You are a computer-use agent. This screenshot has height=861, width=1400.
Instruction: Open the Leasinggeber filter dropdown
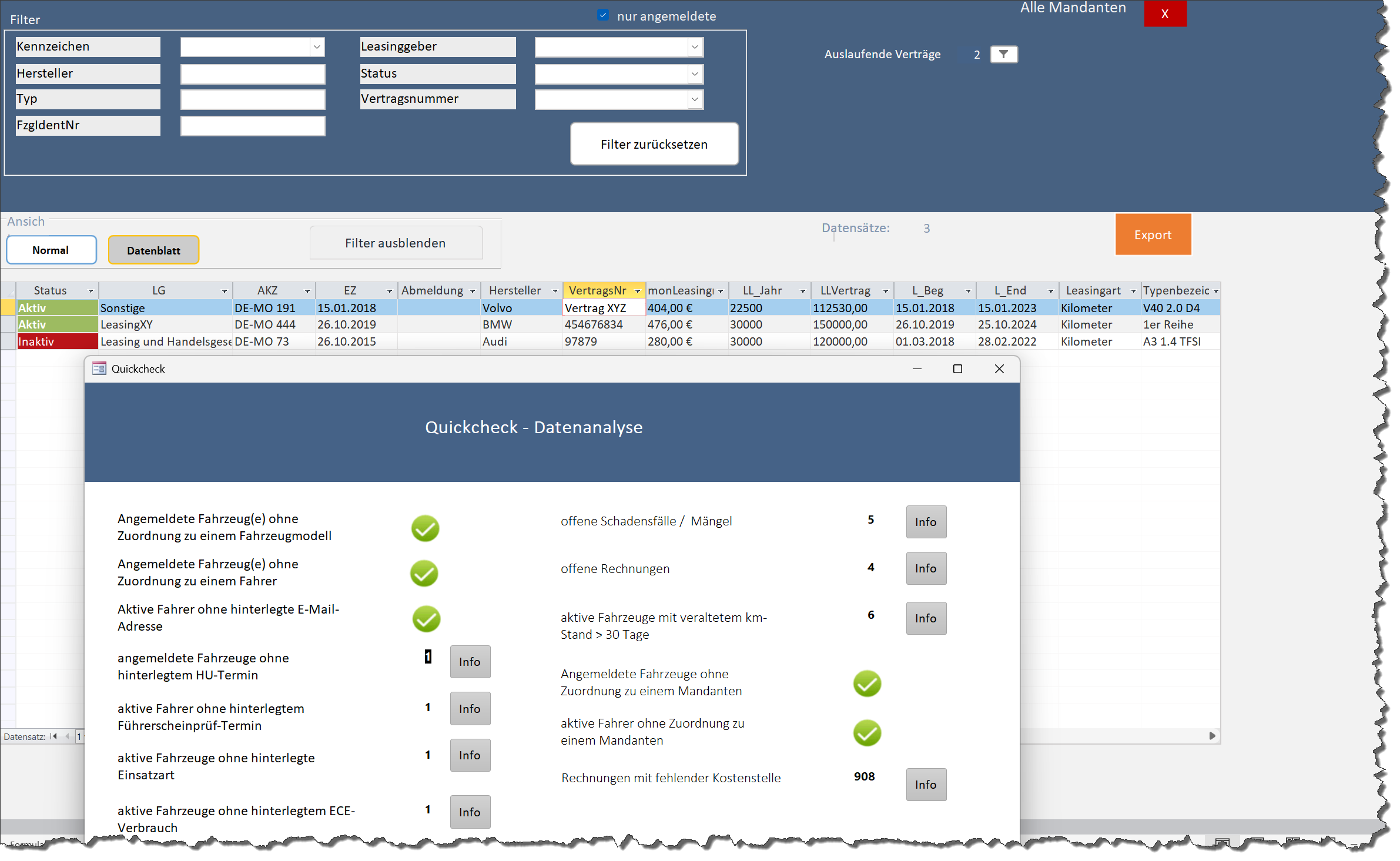[x=695, y=47]
